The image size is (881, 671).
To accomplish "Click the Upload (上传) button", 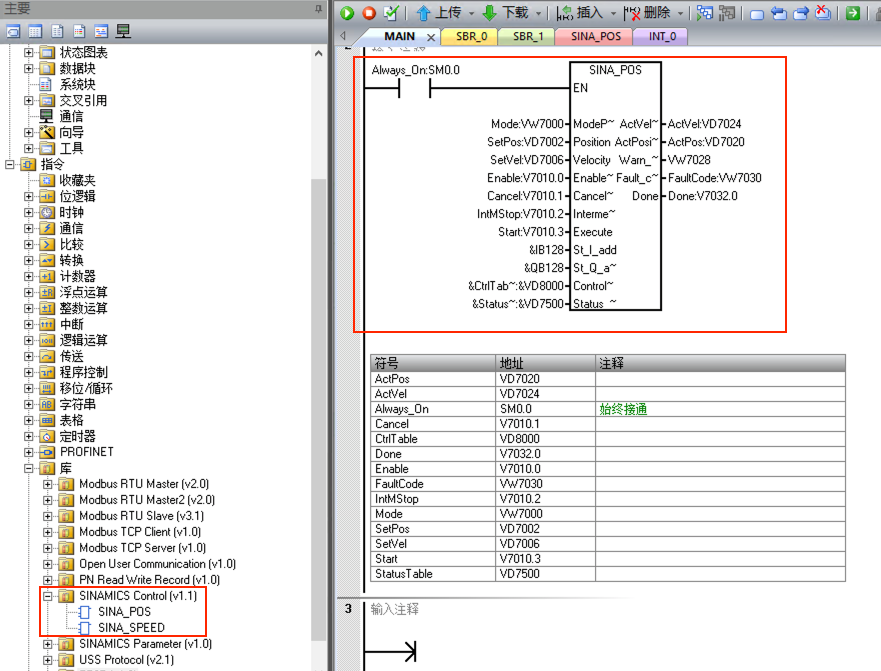I will coord(439,13).
